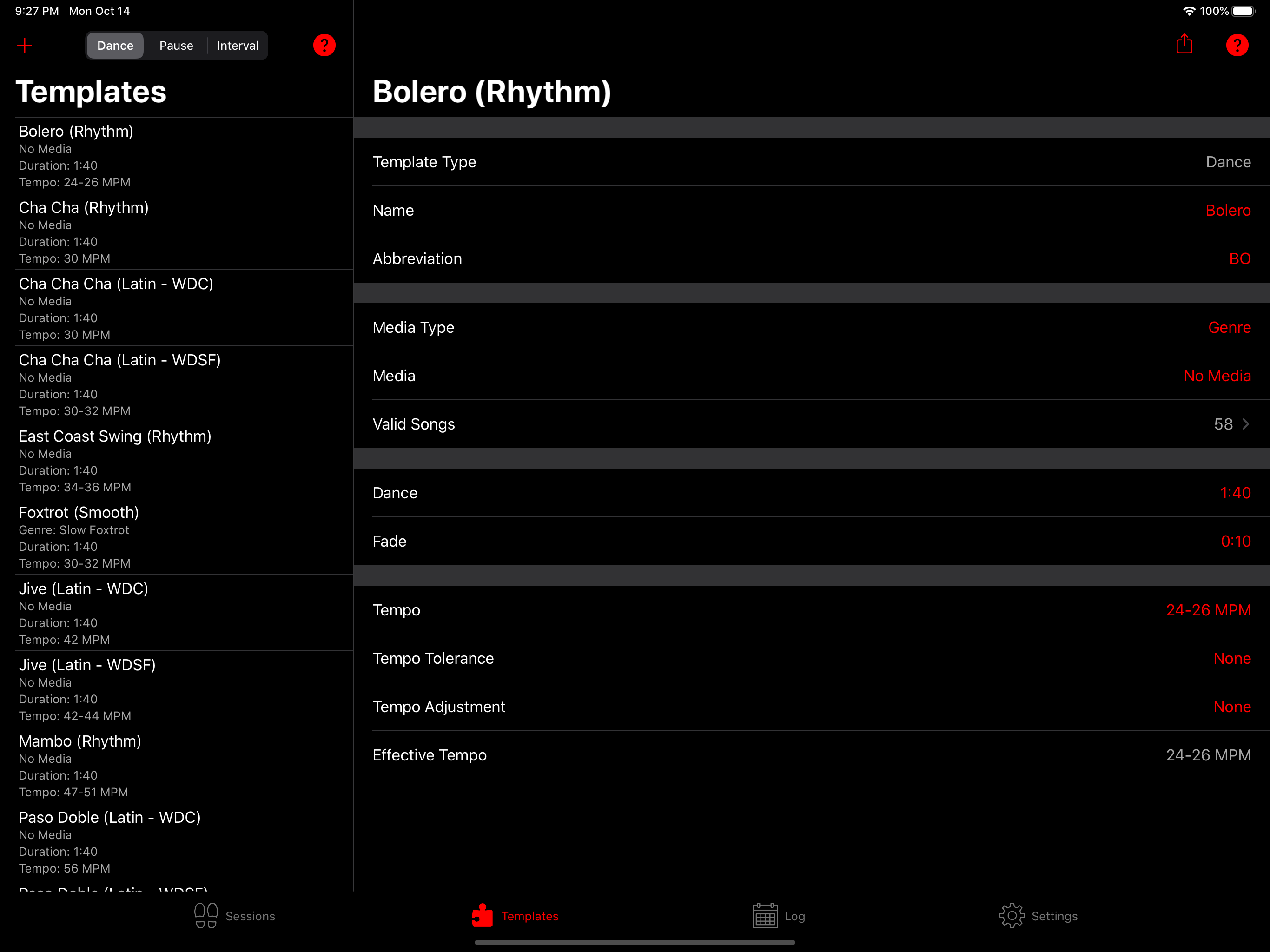Switch to the Pause segment
The height and width of the screenshot is (952, 1270).
[x=176, y=46]
